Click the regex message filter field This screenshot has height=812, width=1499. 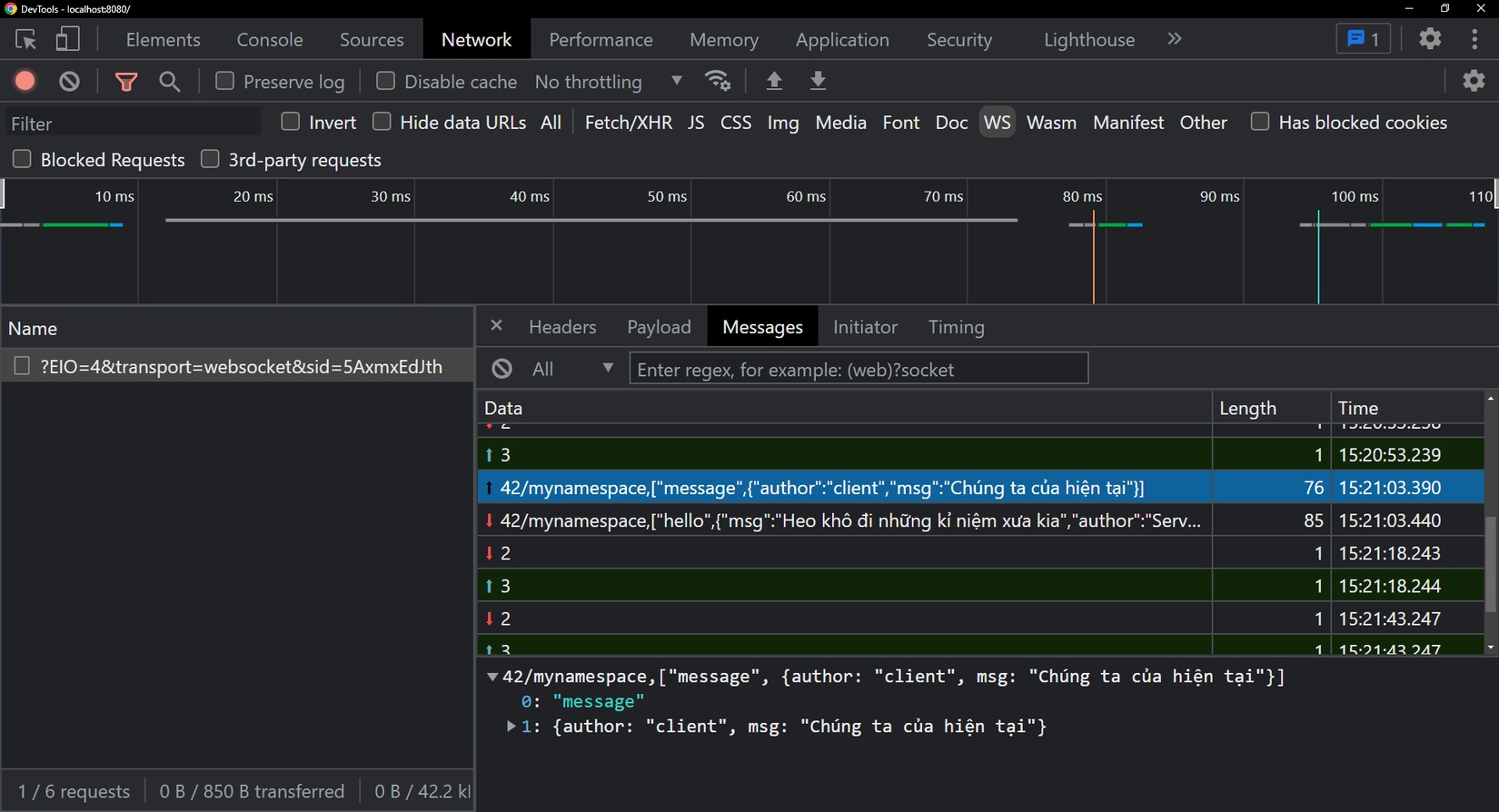click(x=859, y=369)
